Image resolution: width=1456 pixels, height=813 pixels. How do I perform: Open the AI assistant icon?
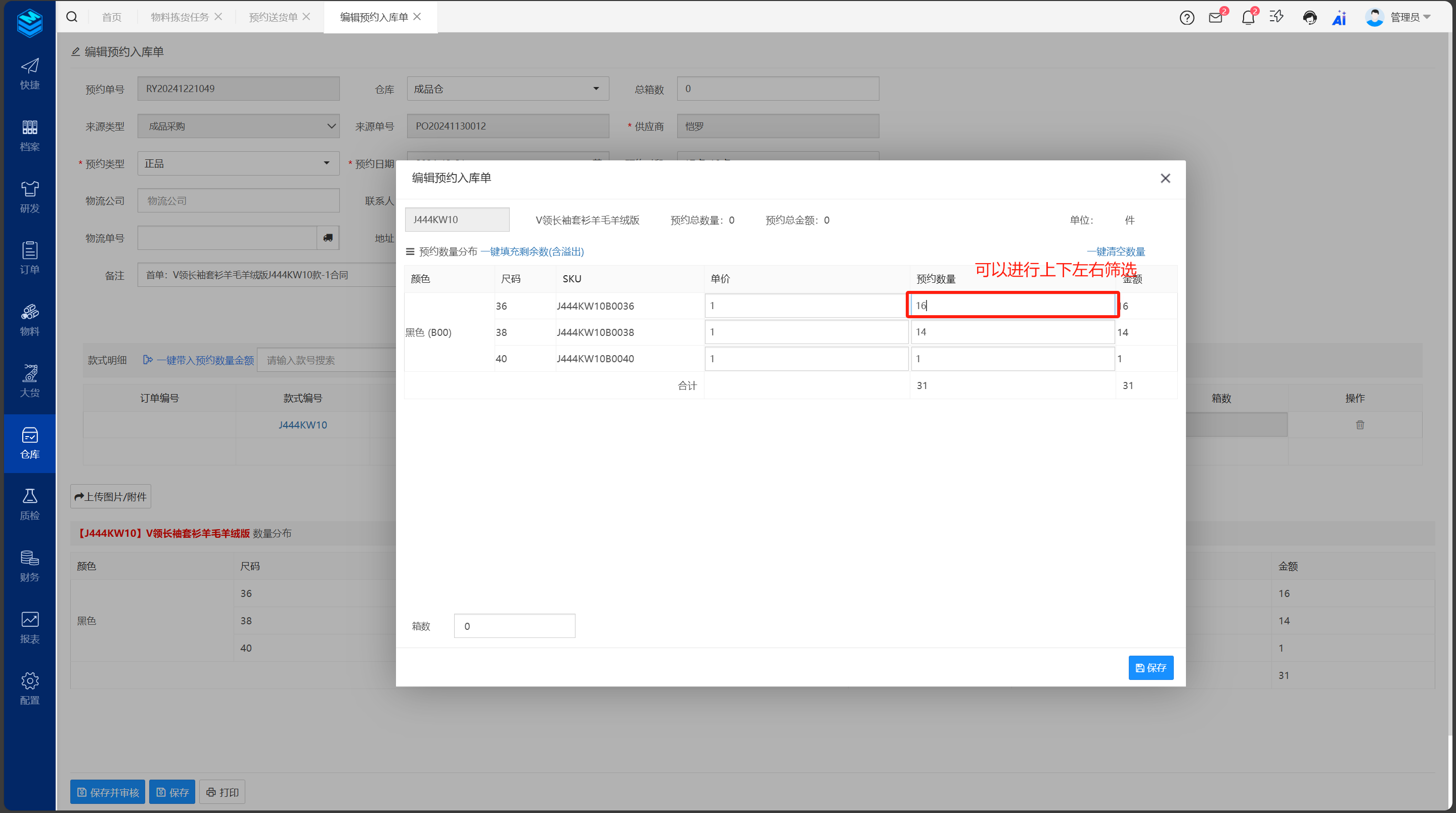coord(1339,18)
